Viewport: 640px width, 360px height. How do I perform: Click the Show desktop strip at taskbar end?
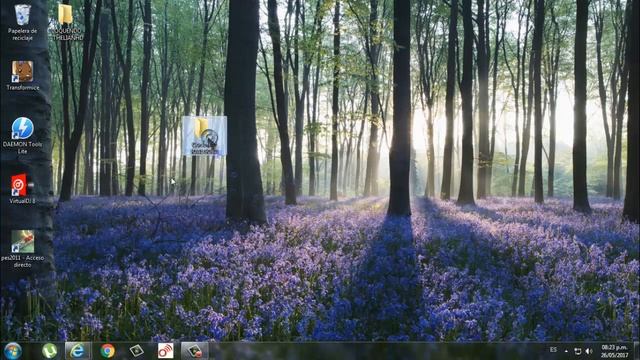click(637, 351)
